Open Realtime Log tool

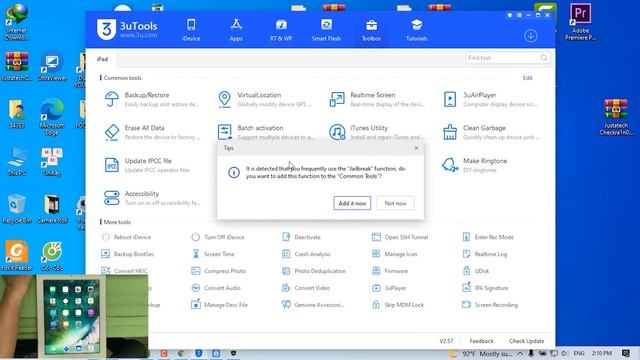485,254
